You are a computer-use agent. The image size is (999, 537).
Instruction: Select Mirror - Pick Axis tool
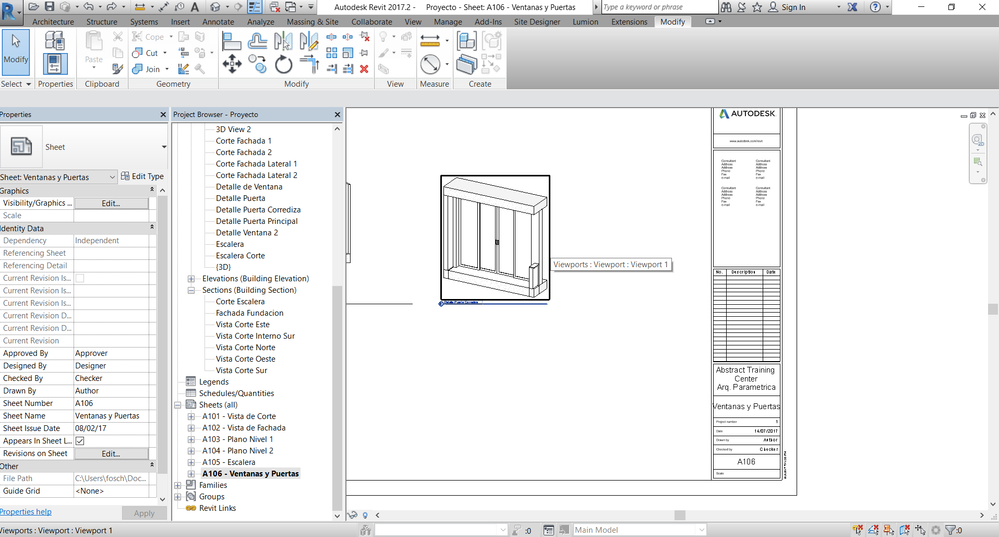click(x=283, y=41)
